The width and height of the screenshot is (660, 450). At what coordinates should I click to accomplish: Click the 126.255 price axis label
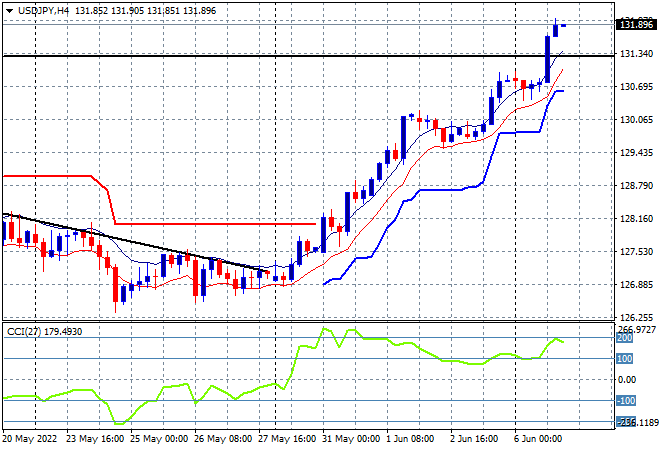pyautogui.click(x=636, y=317)
